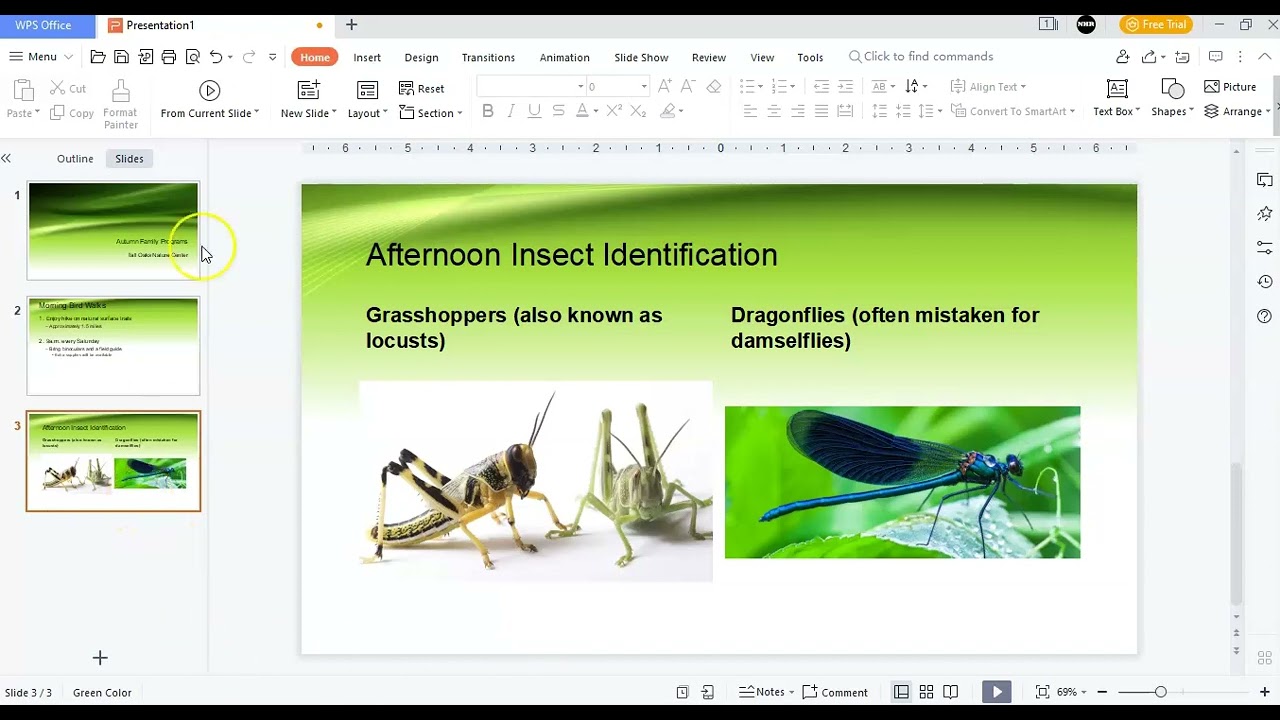Switch to Animation tab
Image resolution: width=1280 pixels, height=720 pixels.
564,57
